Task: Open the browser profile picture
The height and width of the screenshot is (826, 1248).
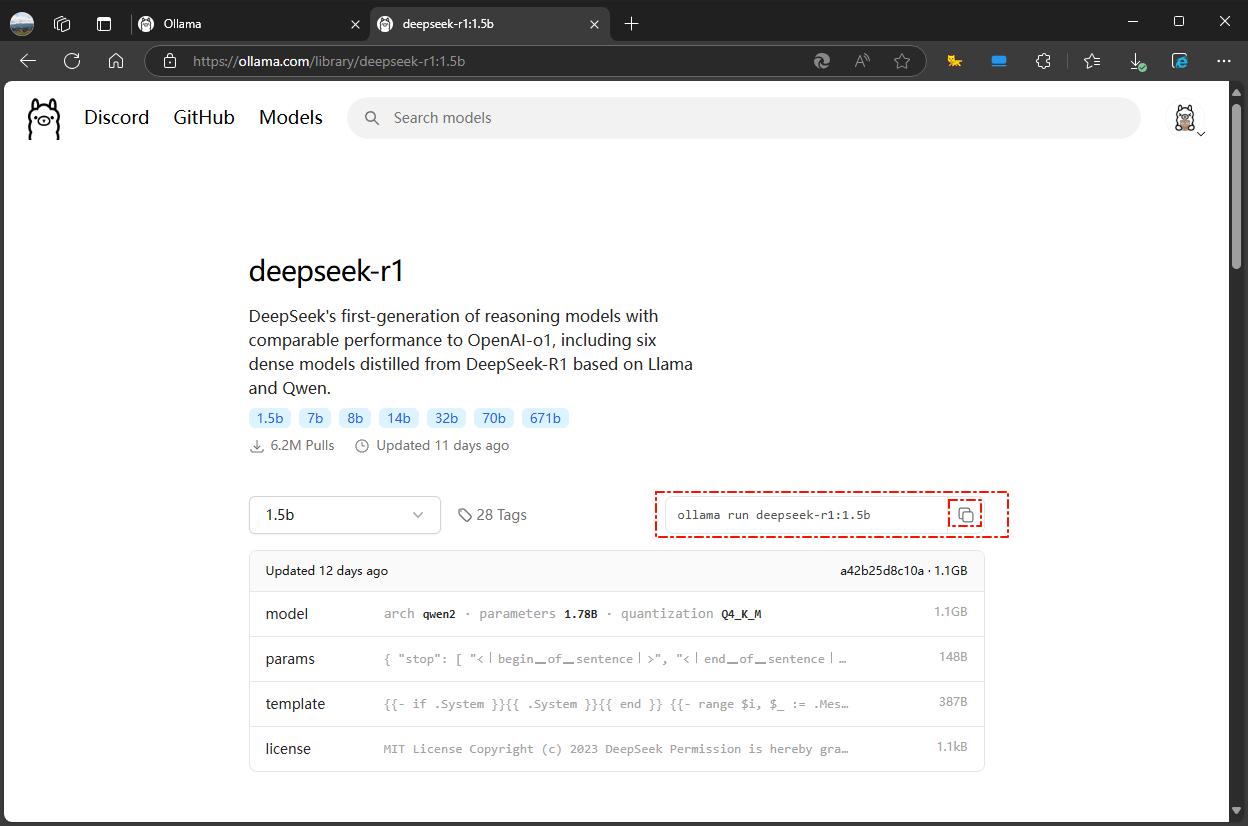Action: (22, 23)
